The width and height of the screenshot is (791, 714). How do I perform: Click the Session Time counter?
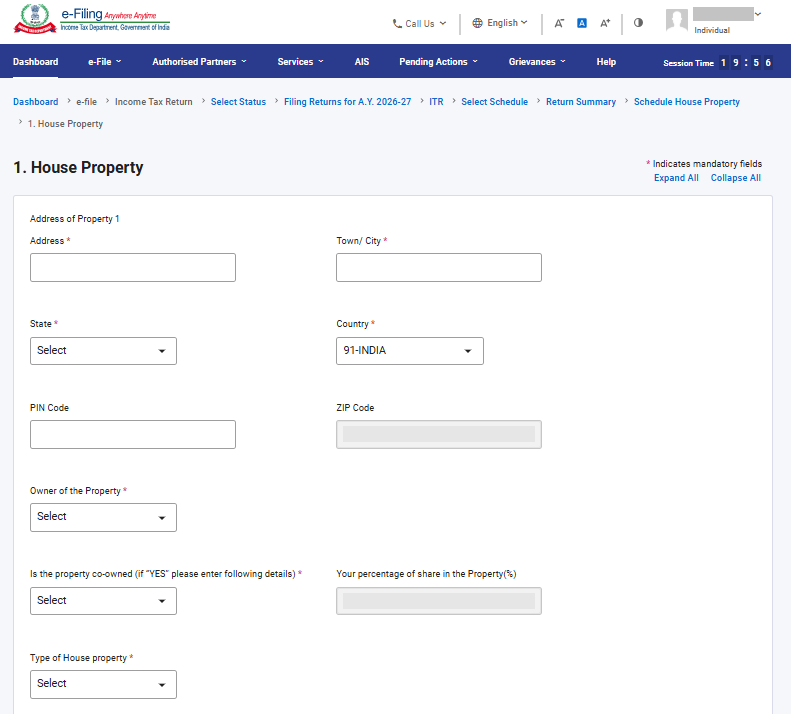[x=717, y=63]
